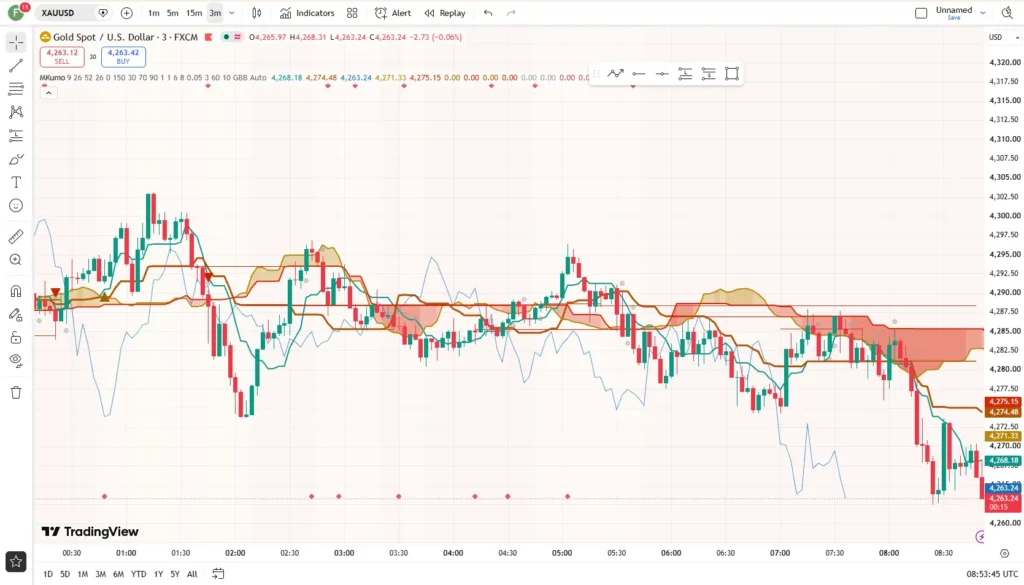Toggle hide all drawings eye icon
The image size is (1024, 585).
coord(16,360)
